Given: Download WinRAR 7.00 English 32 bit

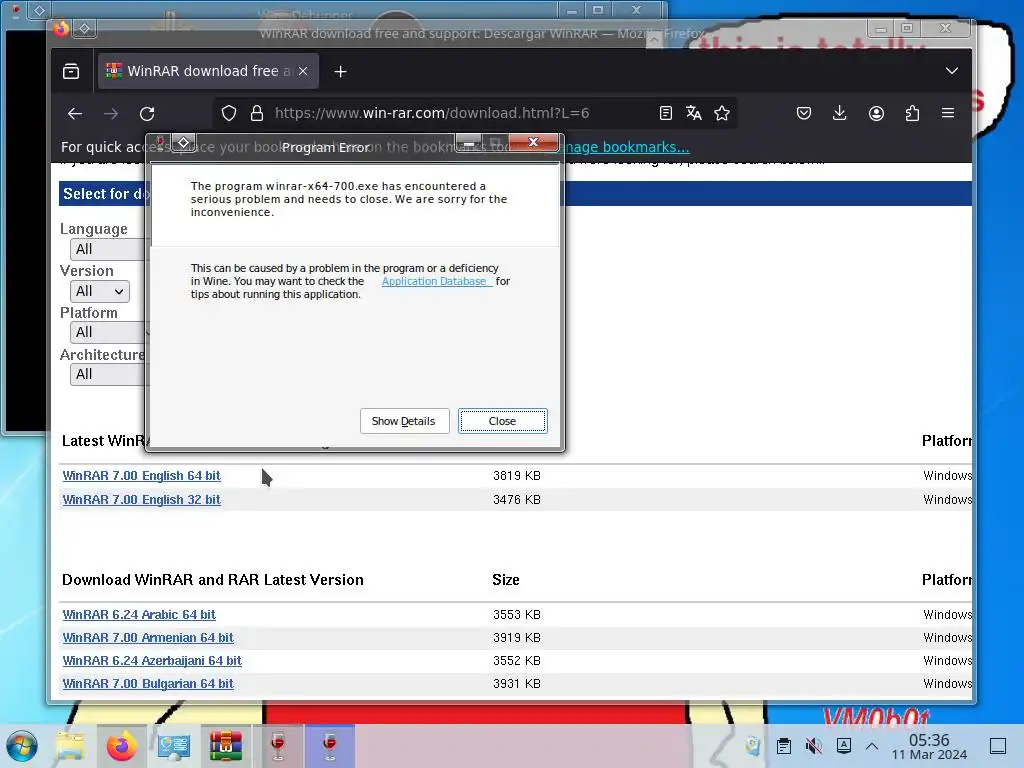Looking at the screenshot, I should click(x=142, y=500).
